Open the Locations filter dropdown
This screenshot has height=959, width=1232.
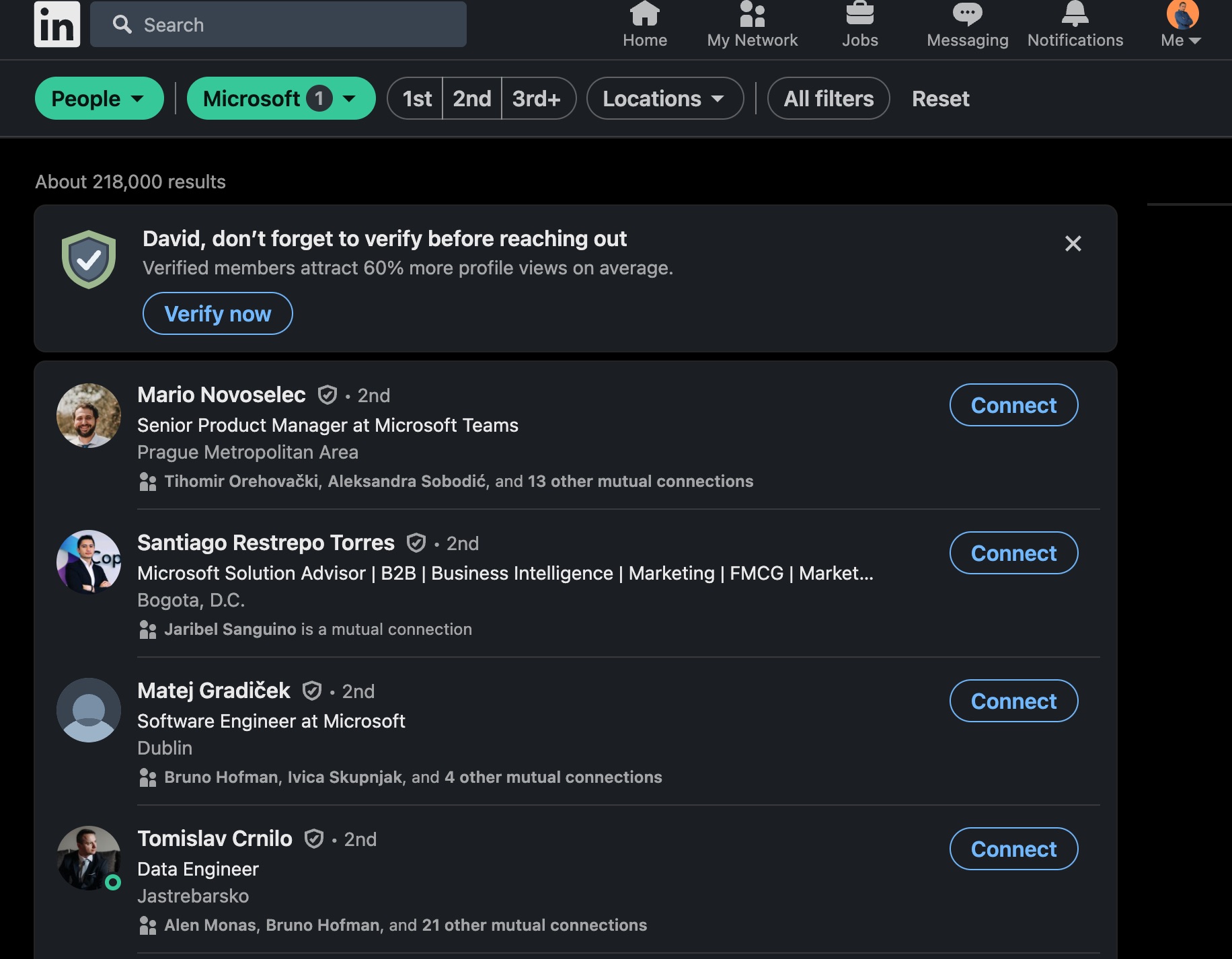click(664, 99)
